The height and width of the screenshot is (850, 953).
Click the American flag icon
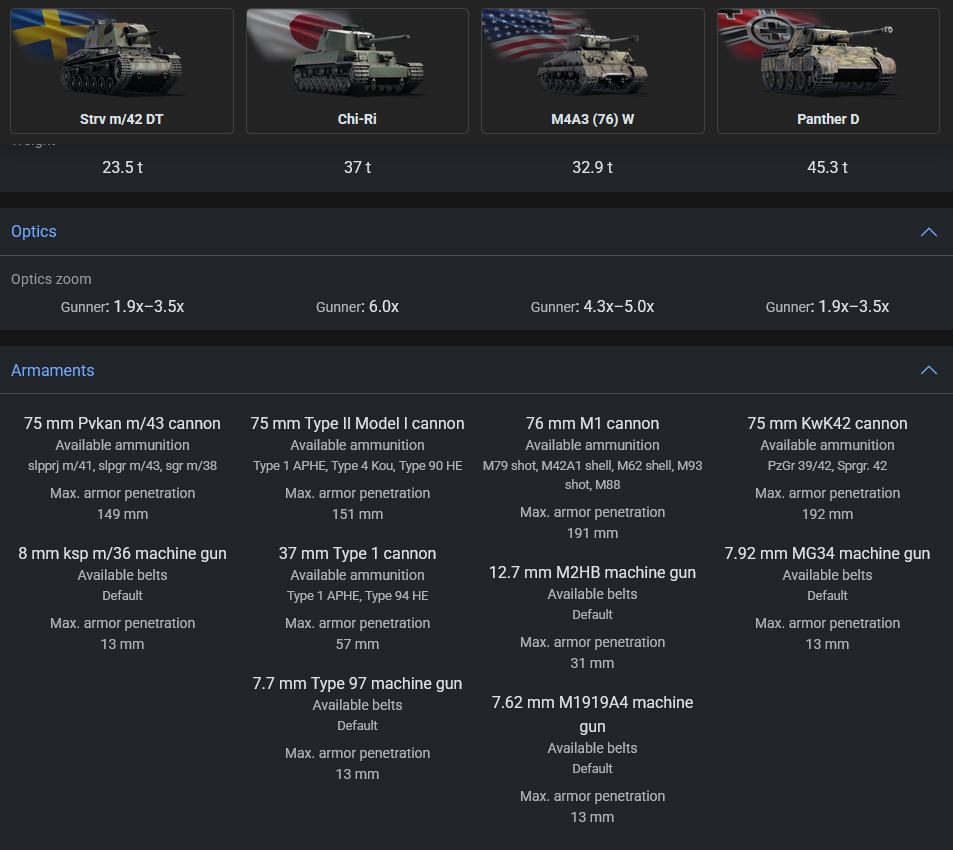[x=517, y=32]
